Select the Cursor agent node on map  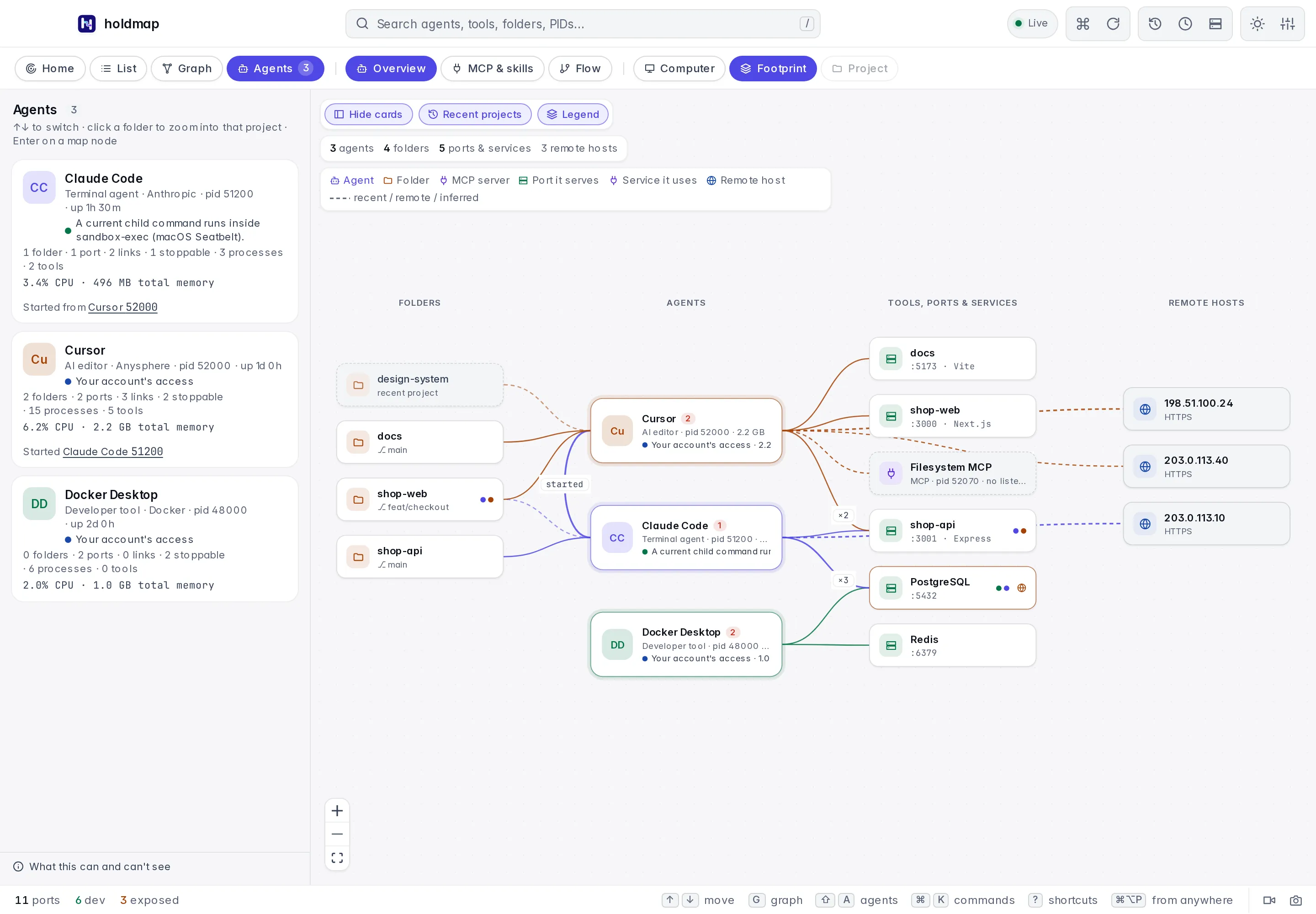[x=686, y=430]
